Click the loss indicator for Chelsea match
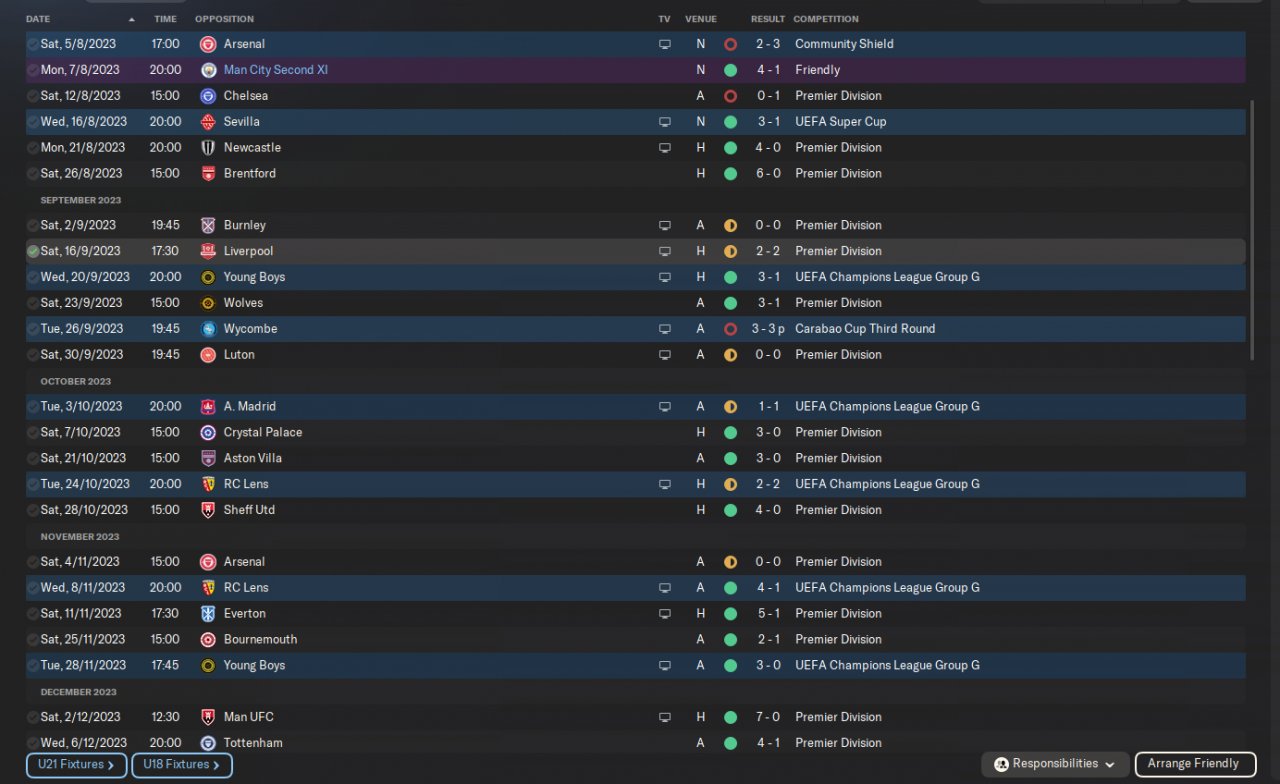The width and height of the screenshot is (1280, 784). [x=730, y=96]
